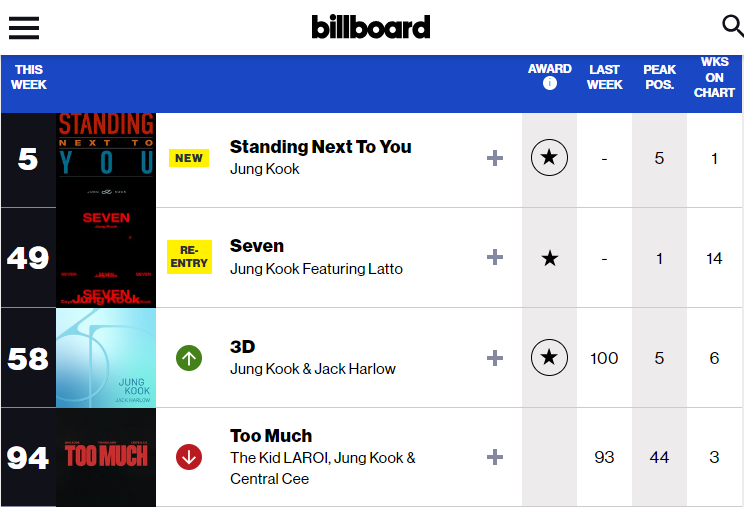Click the Billboard logo
The image size is (744, 507).
tap(371, 27)
